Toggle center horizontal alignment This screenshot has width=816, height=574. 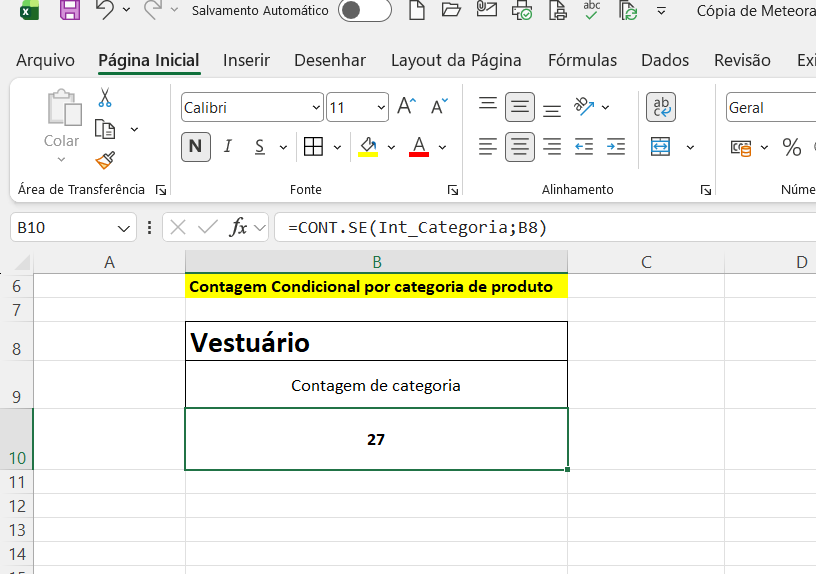[520, 147]
